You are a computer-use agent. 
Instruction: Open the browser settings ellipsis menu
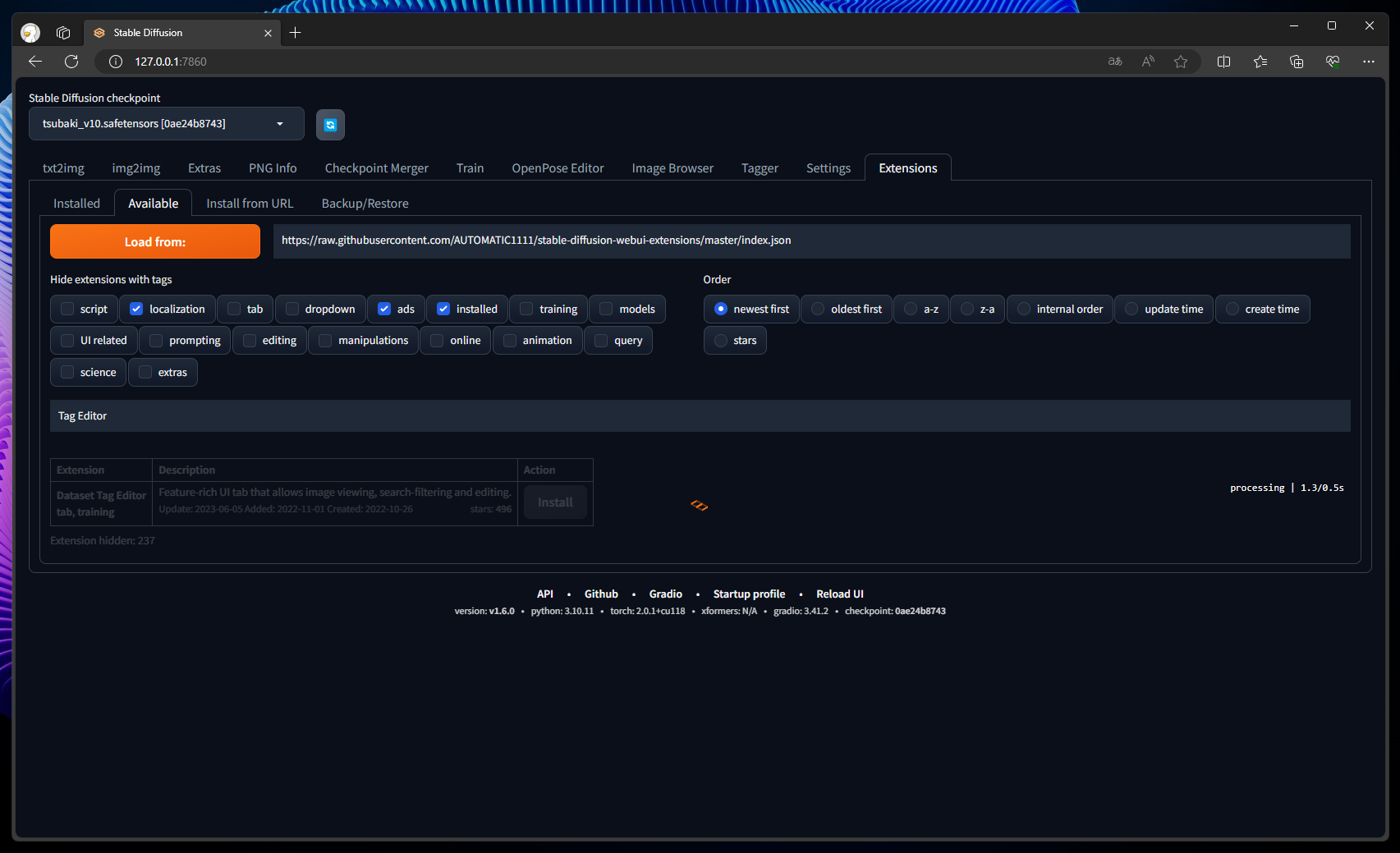coord(1368,62)
